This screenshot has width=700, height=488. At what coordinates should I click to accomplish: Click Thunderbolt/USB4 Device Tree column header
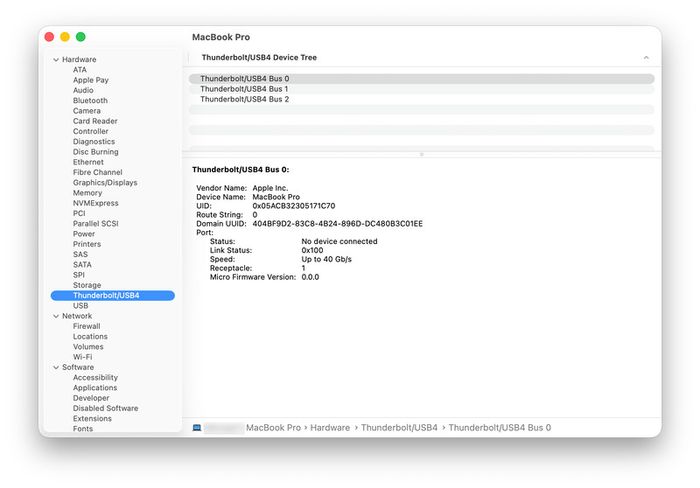[259, 58]
